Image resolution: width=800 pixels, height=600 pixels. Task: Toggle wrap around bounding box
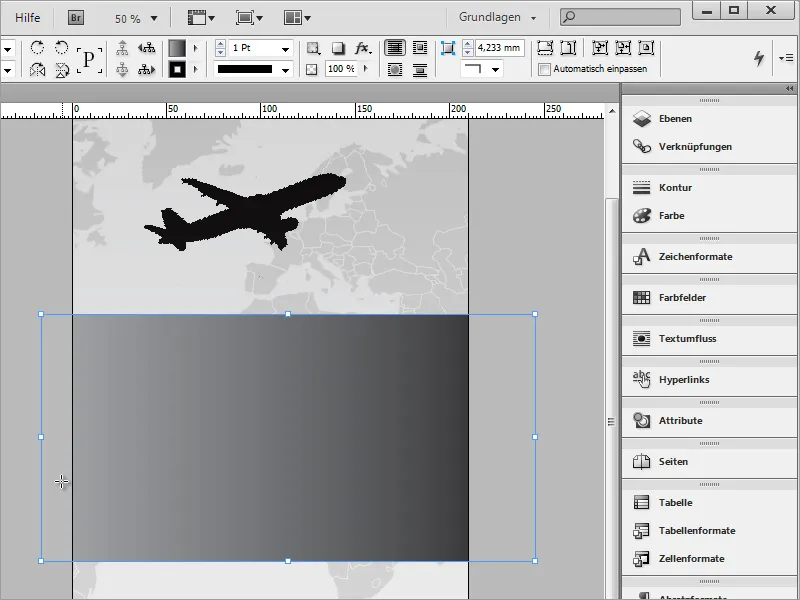pos(419,48)
